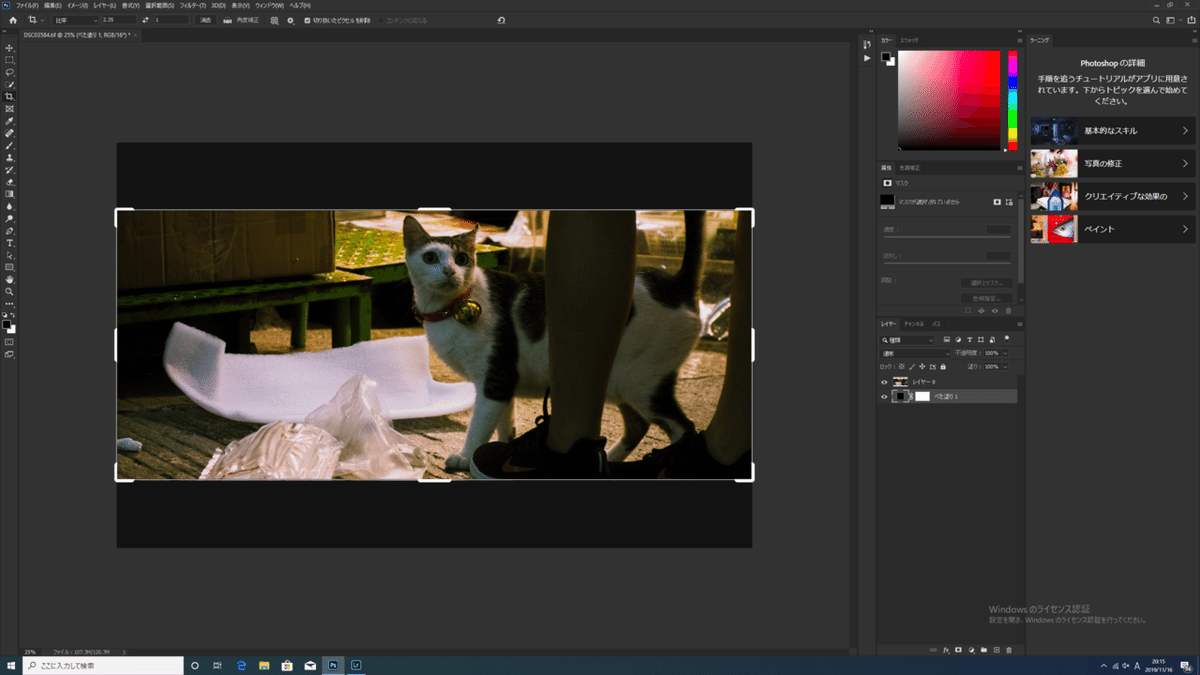Click the hue spectrum slider strip
The height and width of the screenshot is (675, 1200).
(1012, 100)
